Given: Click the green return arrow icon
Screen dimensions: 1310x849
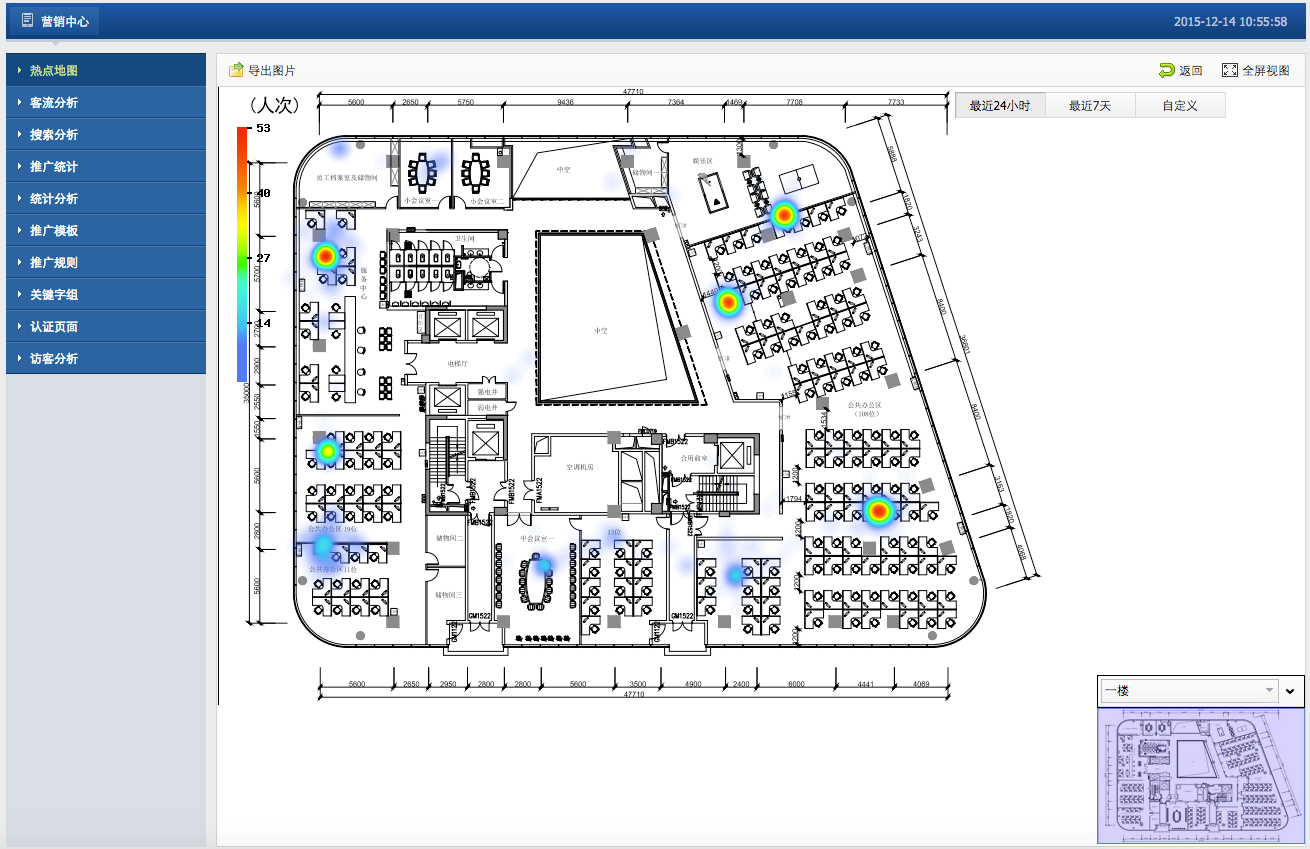Looking at the screenshot, I should pos(1166,70).
